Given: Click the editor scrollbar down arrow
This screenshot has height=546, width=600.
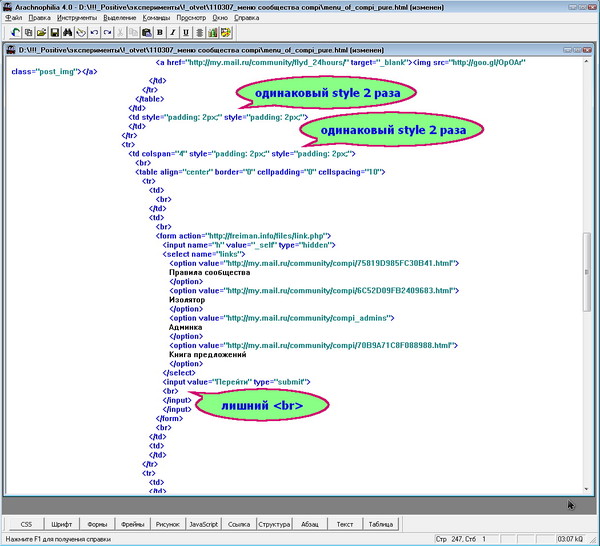Looking at the screenshot, I should pyautogui.click(x=586, y=489).
